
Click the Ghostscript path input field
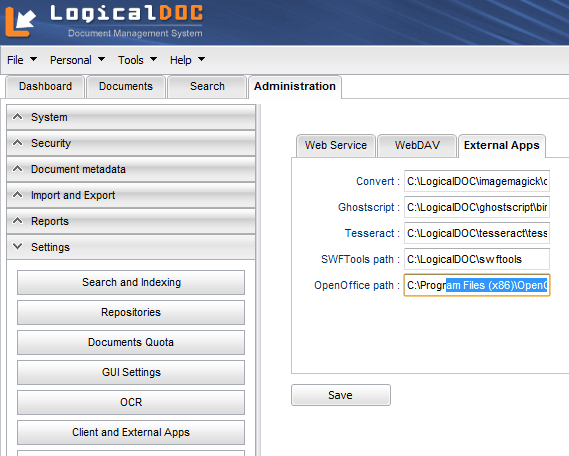(x=477, y=207)
